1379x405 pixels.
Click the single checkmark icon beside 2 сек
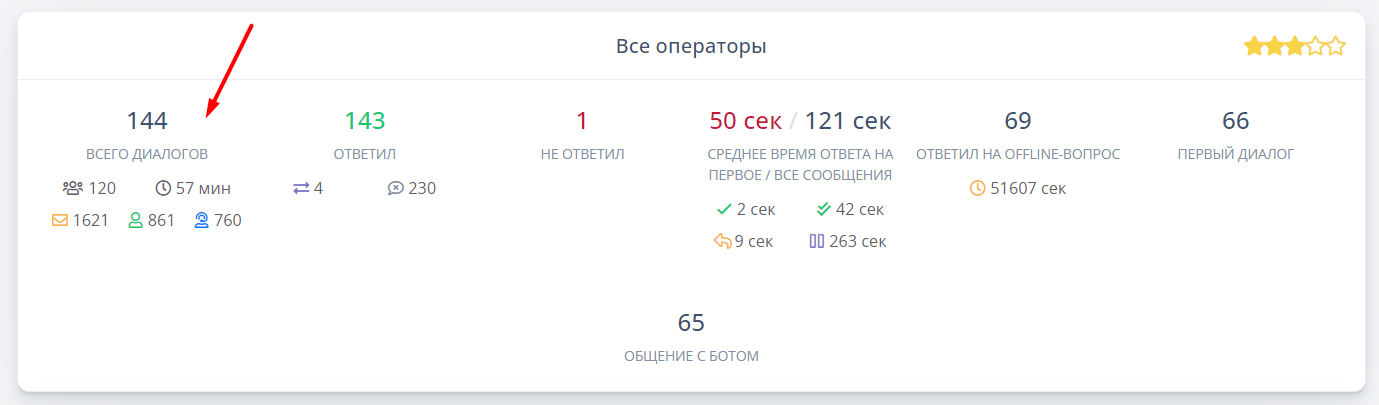724,209
